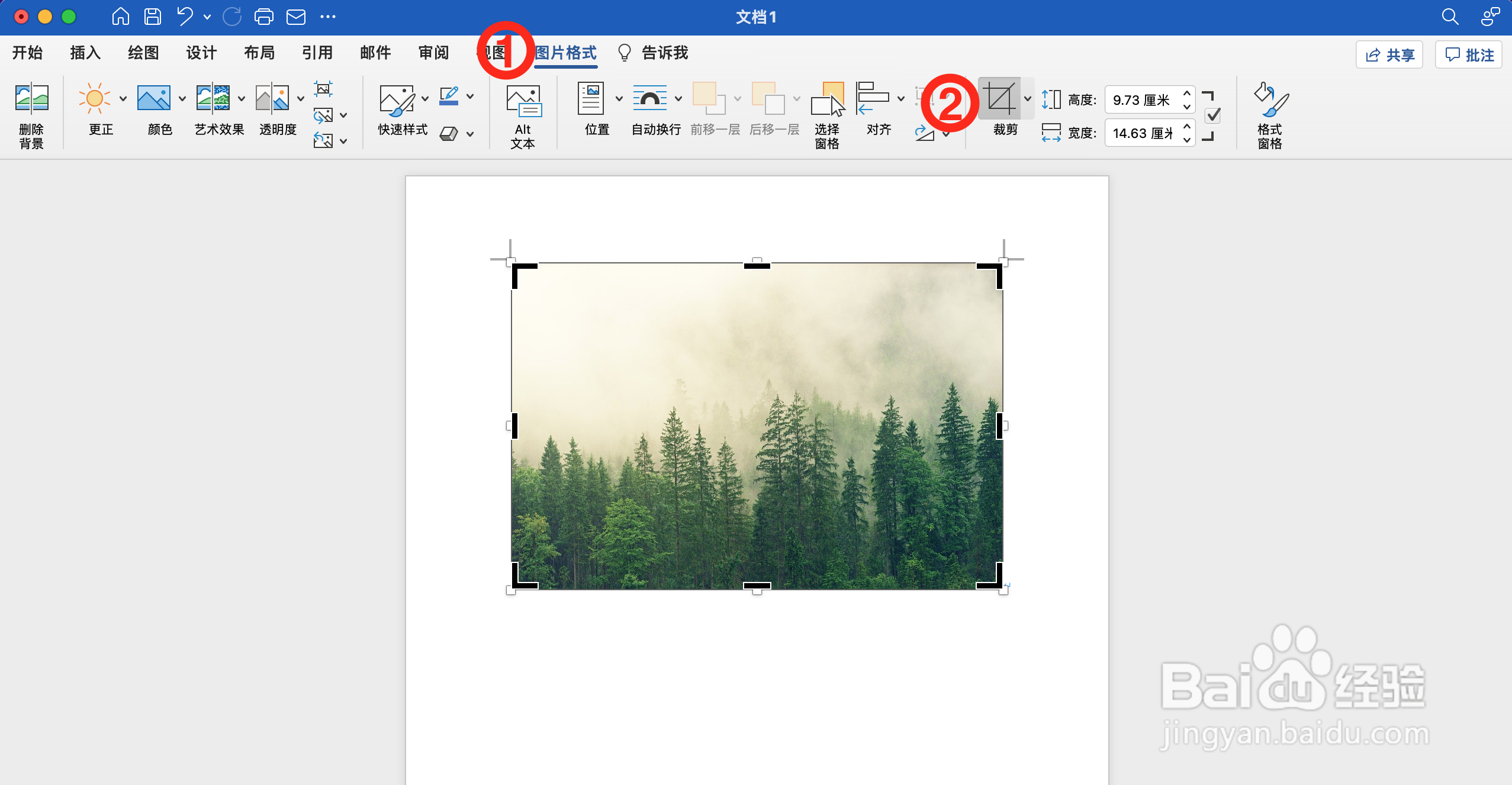Open 选择窗格 selection pane

[x=827, y=115]
